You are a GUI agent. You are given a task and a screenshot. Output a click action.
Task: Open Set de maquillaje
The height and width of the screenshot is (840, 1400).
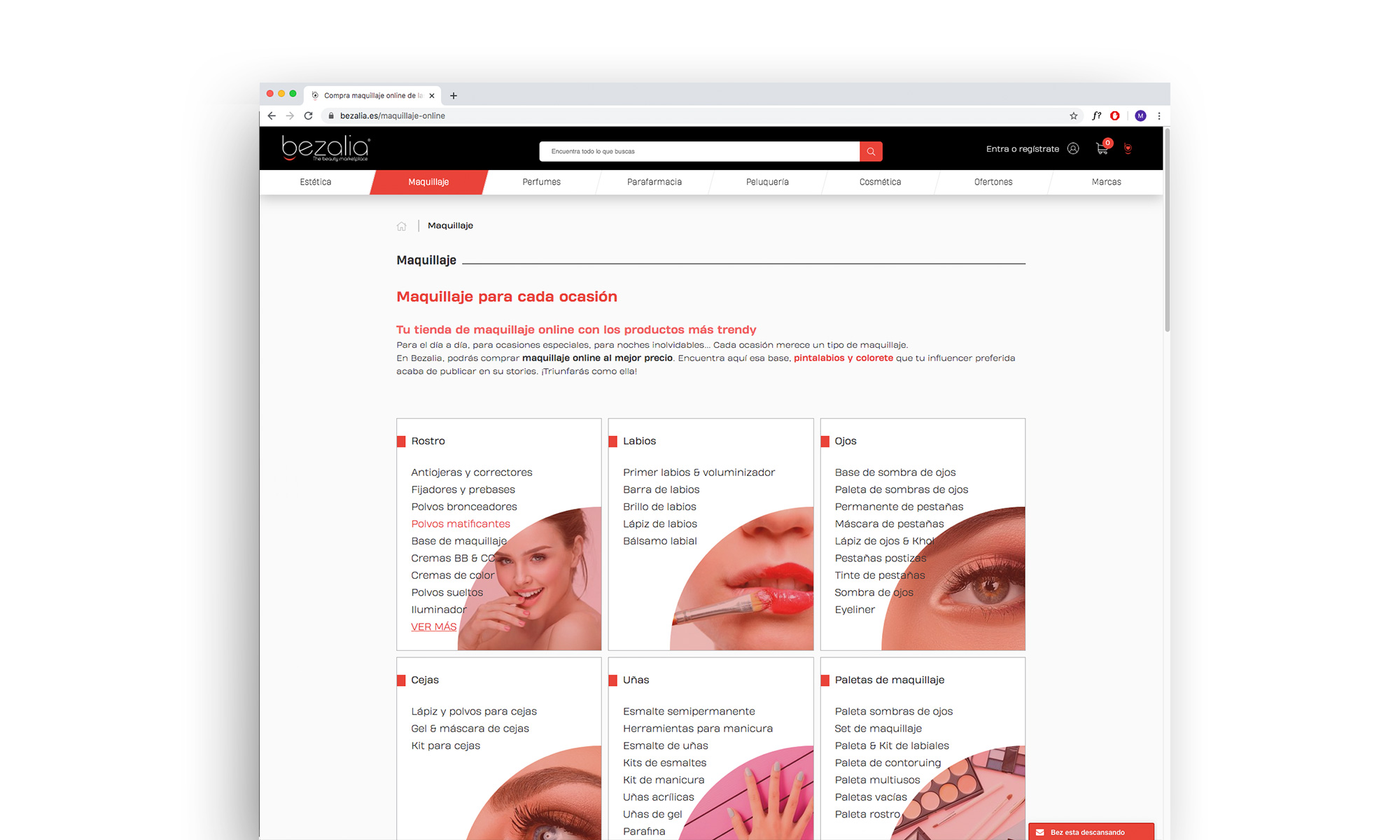[x=878, y=729]
